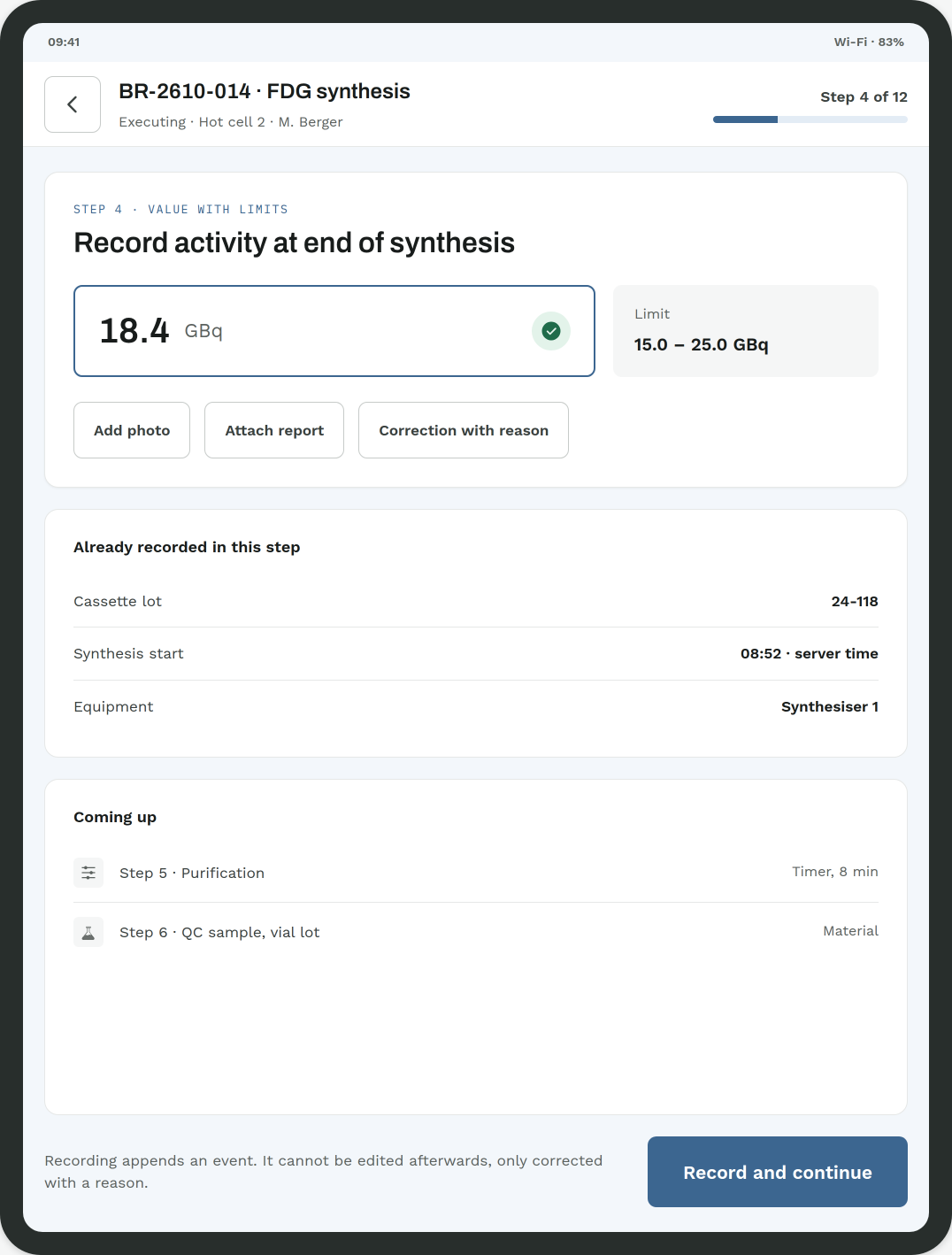Click the 'Step 4 of 12' label

pos(864,97)
